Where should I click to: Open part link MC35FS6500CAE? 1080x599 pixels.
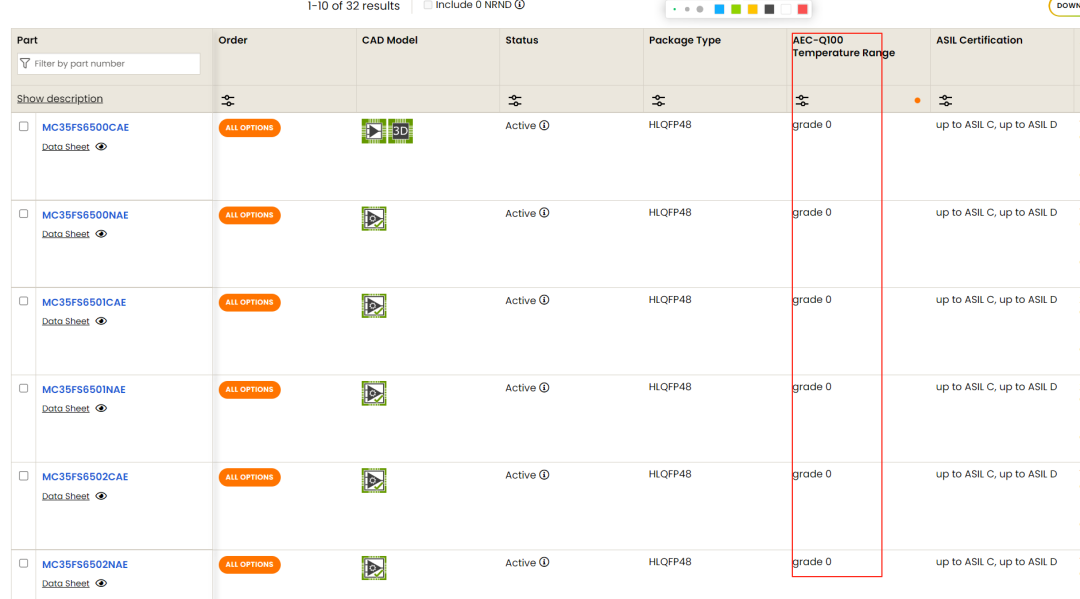85,127
